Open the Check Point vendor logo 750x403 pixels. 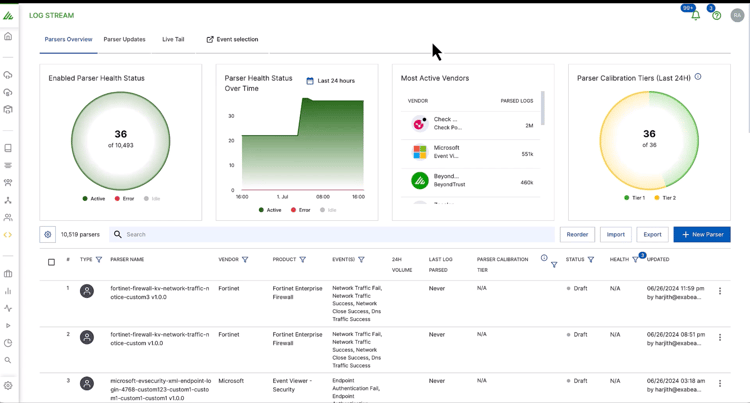[419, 124]
